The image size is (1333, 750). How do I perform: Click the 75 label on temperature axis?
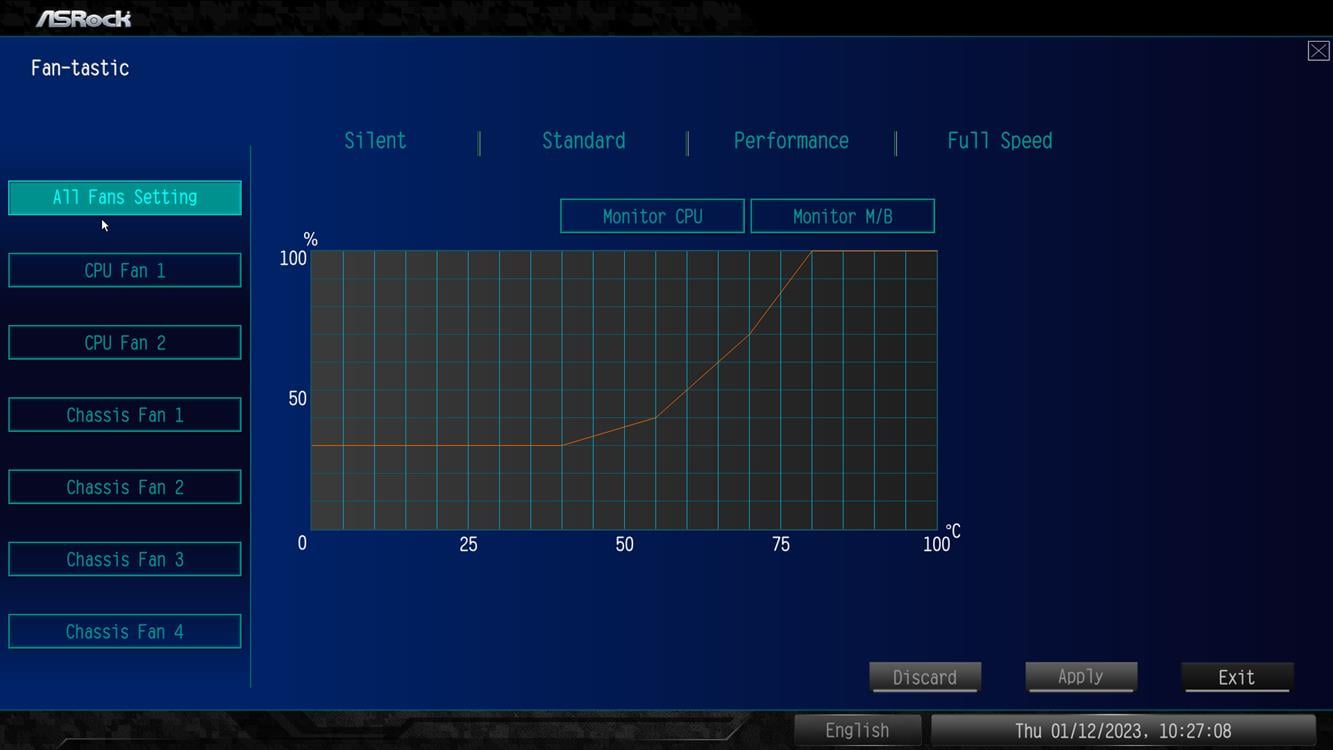point(780,545)
